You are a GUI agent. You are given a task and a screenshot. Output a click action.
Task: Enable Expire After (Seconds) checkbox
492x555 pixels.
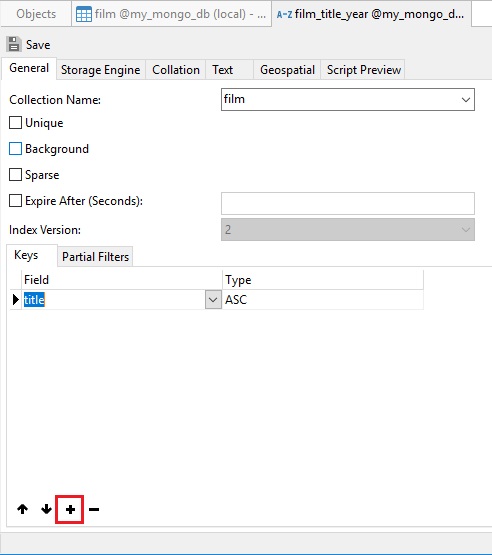tap(15, 200)
